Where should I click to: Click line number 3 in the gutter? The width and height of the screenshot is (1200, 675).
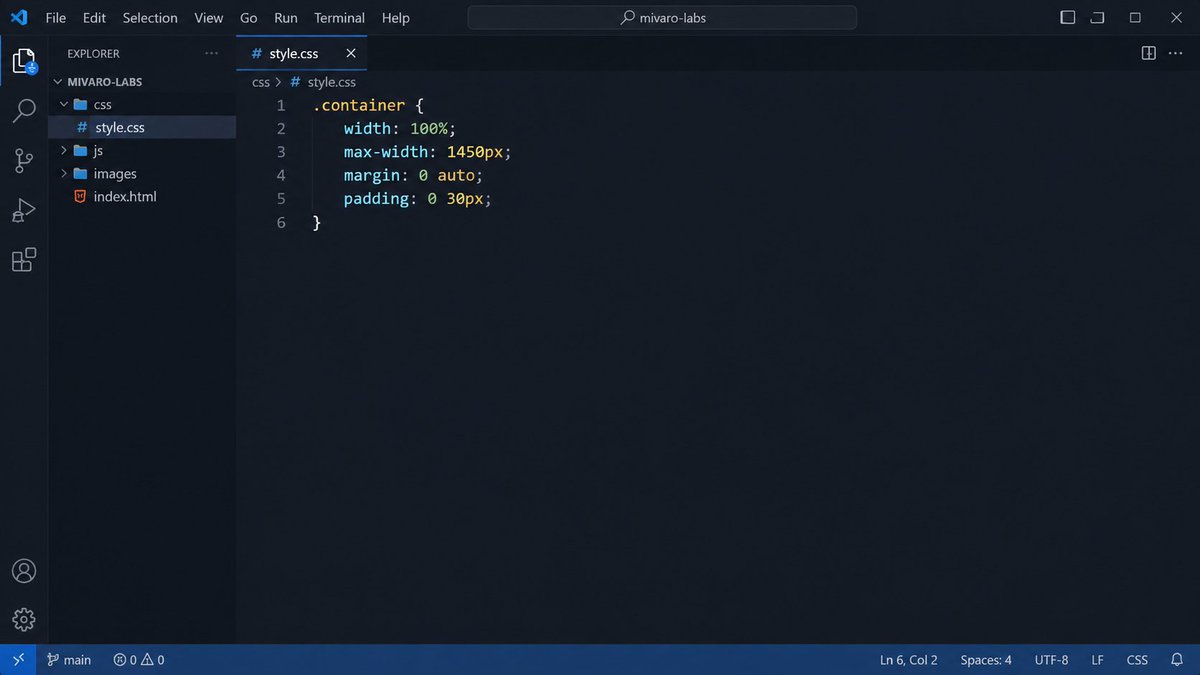pyautogui.click(x=281, y=152)
